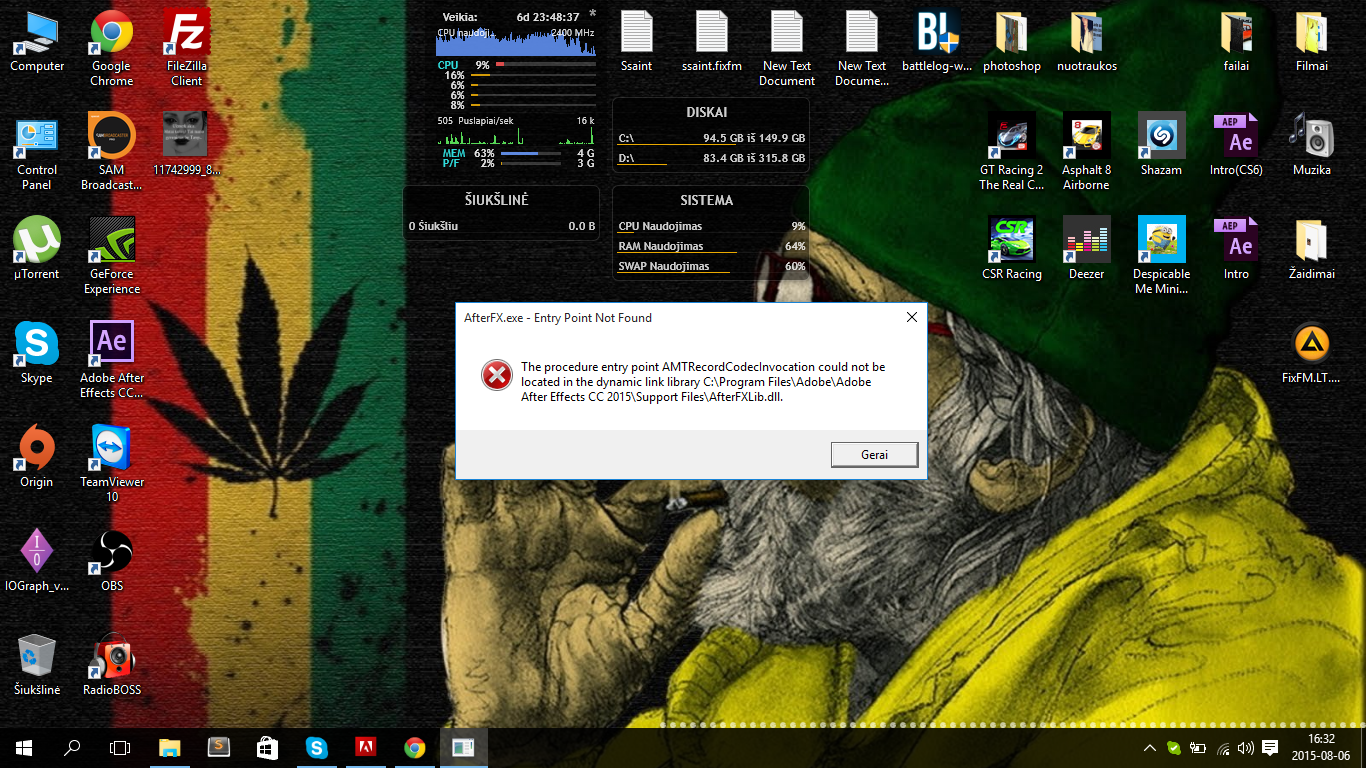Open Intro(CS6) After Effects project
Screen dimensions: 1366x768
(x=1236, y=145)
